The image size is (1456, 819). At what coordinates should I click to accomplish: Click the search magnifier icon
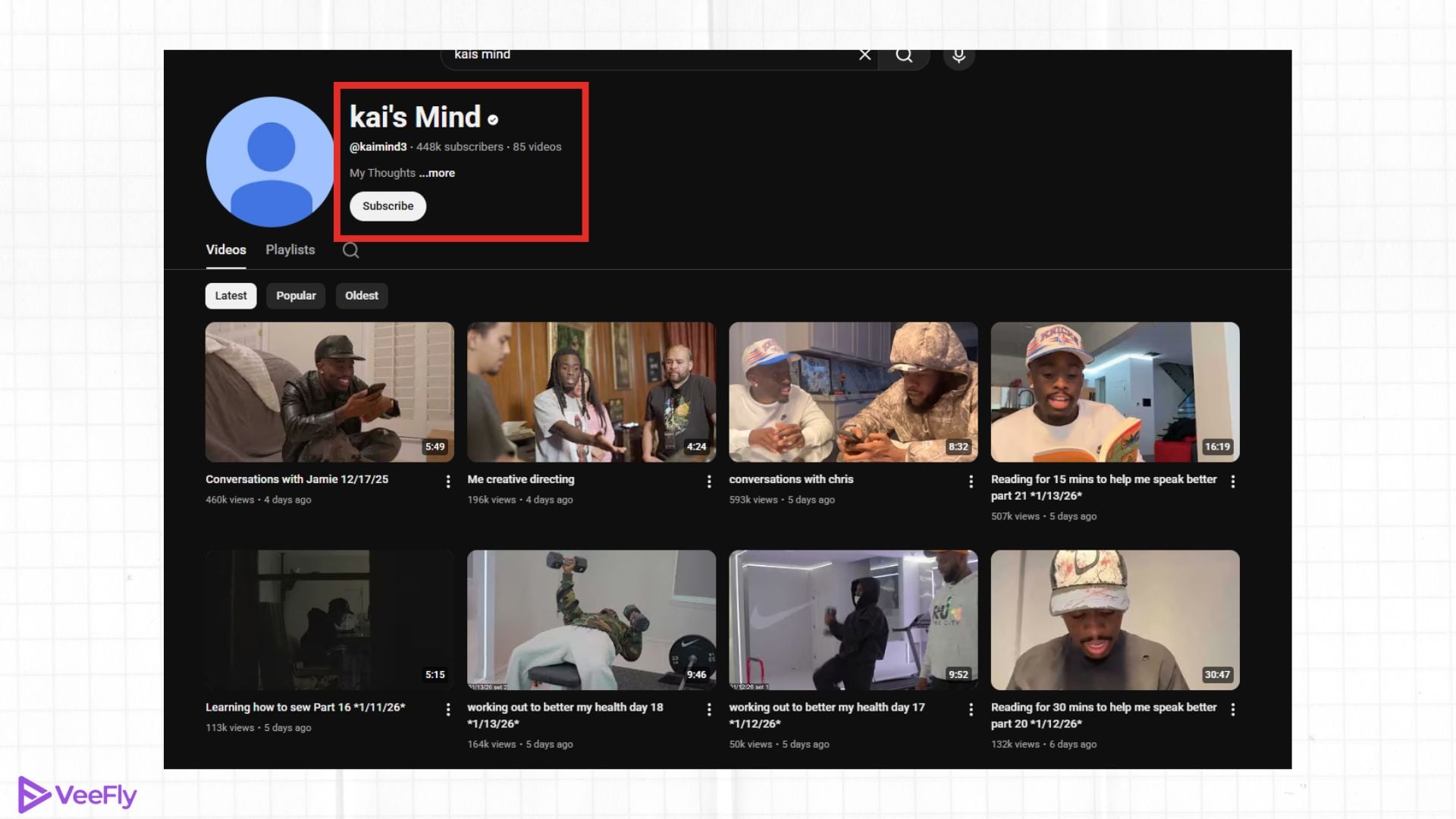click(x=903, y=55)
